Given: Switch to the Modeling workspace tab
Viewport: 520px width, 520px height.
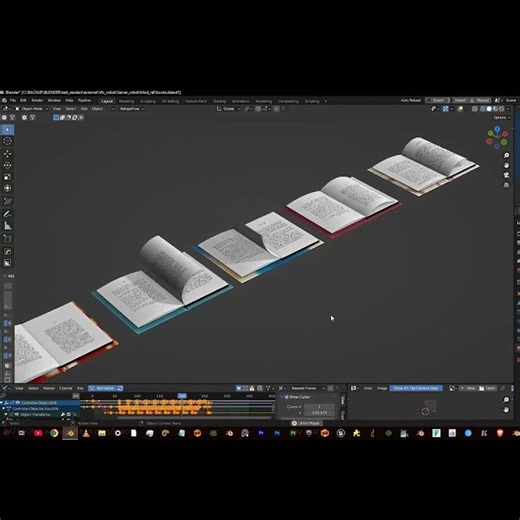Looking at the screenshot, I should click(126, 101).
